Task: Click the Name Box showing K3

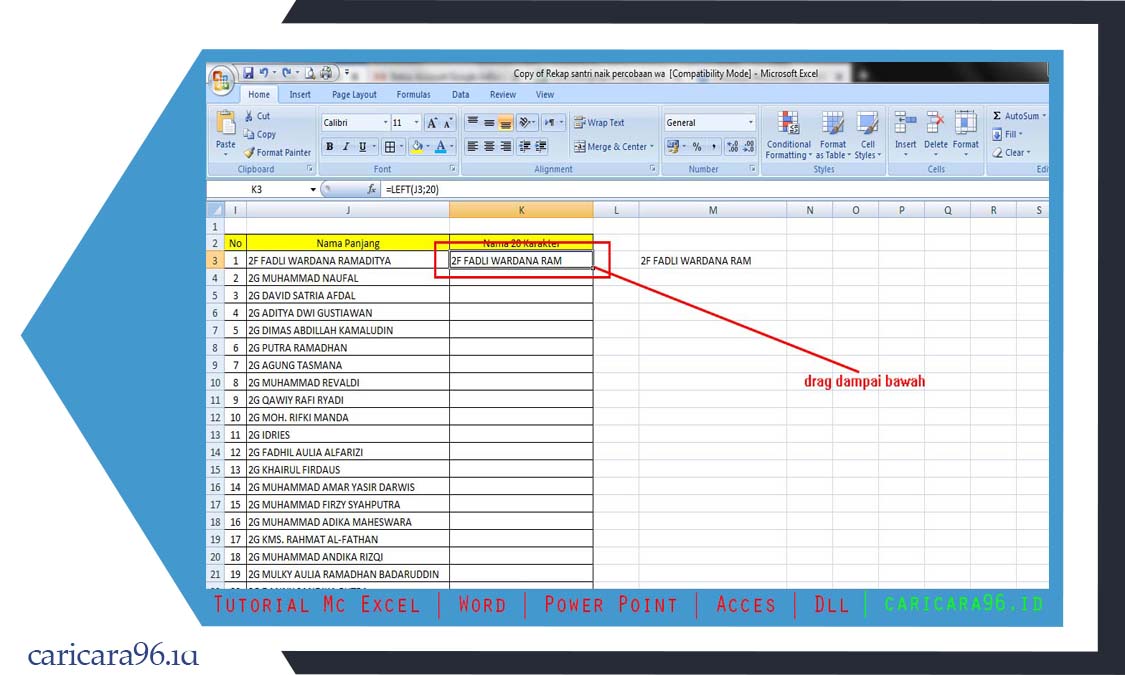Action: [258, 189]
